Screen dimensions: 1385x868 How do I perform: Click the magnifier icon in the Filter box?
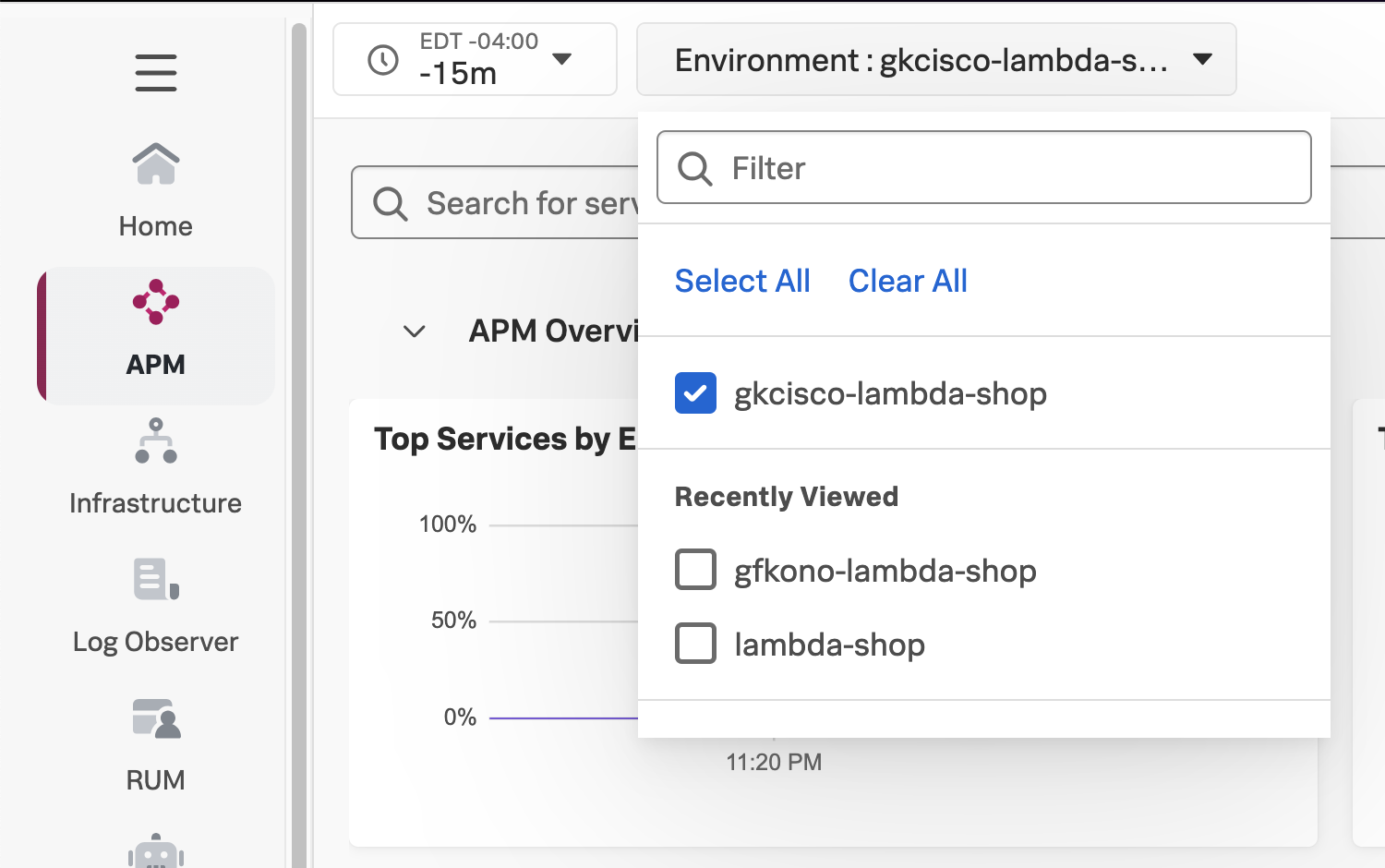tap(693, 168)
